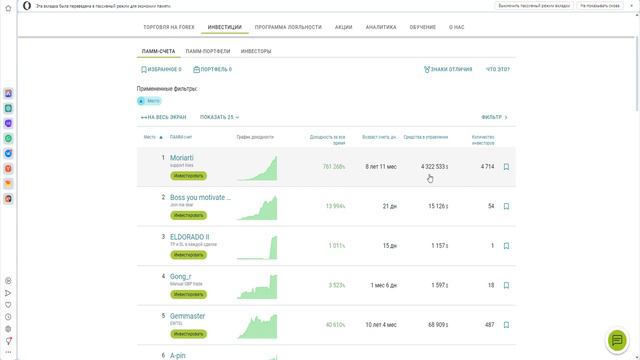
Task: Click the 'Что это?' link
Action: [x=498, y=69]
